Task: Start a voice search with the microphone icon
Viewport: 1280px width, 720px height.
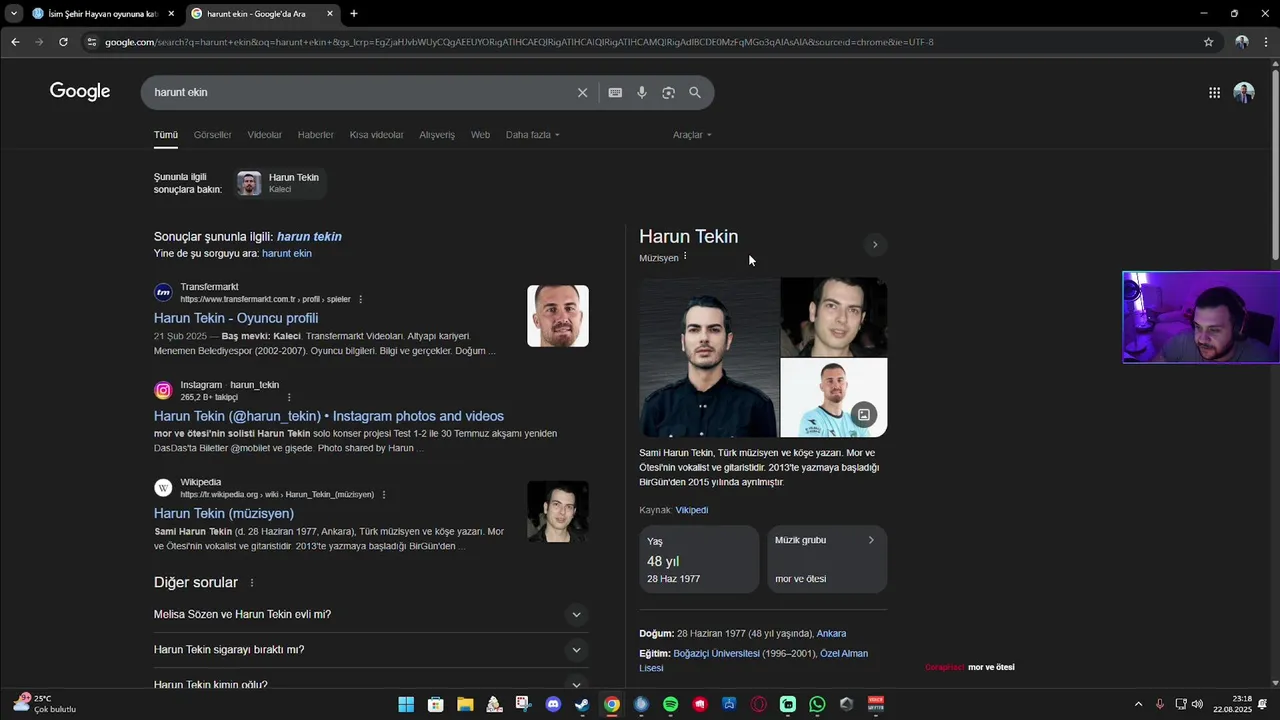Action: (x=642, y=92)
